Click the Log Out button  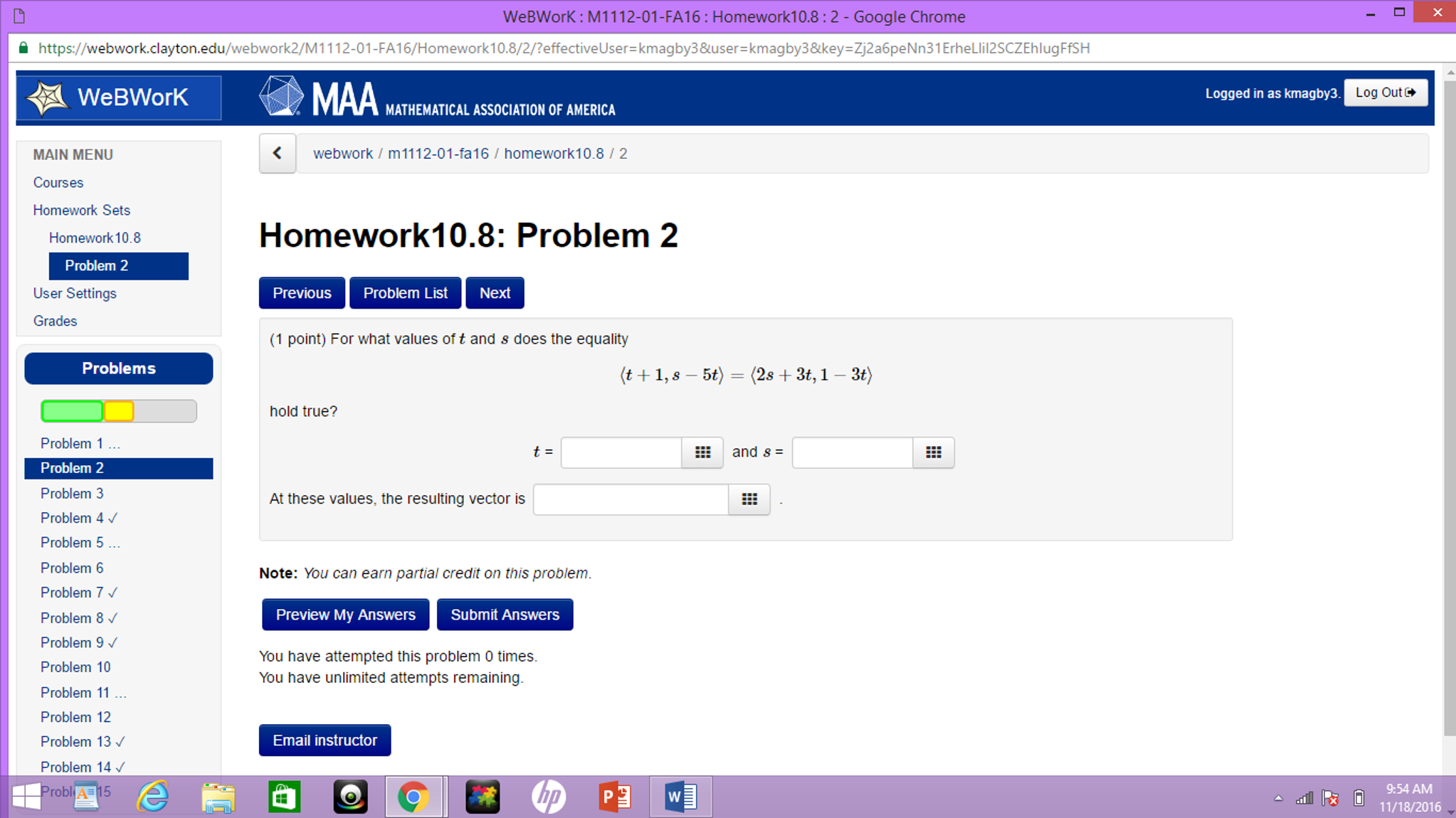pos(1385,92)
